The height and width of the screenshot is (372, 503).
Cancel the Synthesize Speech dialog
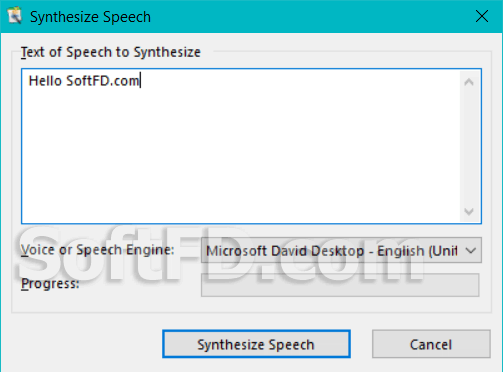point(431,344)
